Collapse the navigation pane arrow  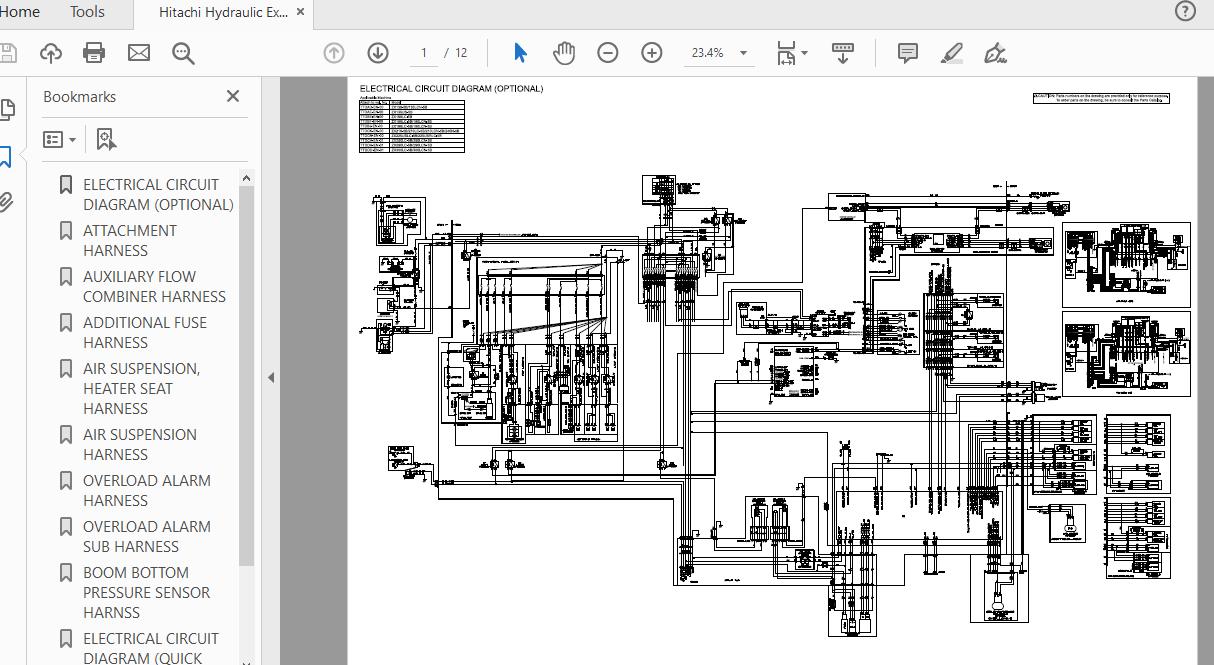[271, 378]
